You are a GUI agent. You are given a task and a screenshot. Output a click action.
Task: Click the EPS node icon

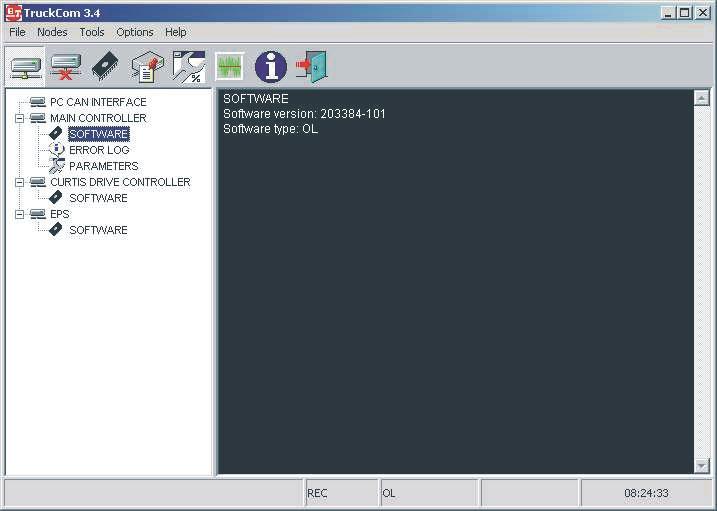(37, 214)
